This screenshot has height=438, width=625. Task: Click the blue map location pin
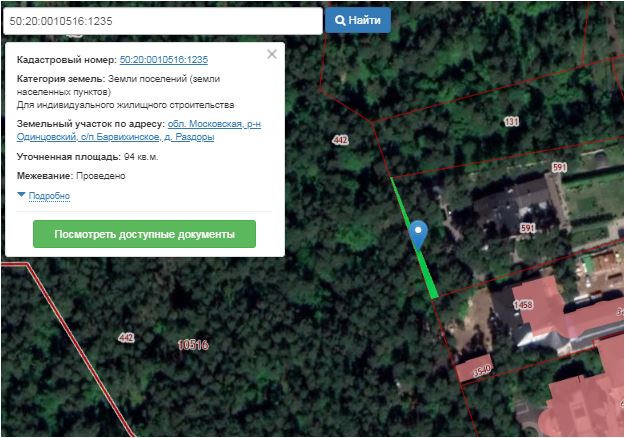click(x=418, y=234)
